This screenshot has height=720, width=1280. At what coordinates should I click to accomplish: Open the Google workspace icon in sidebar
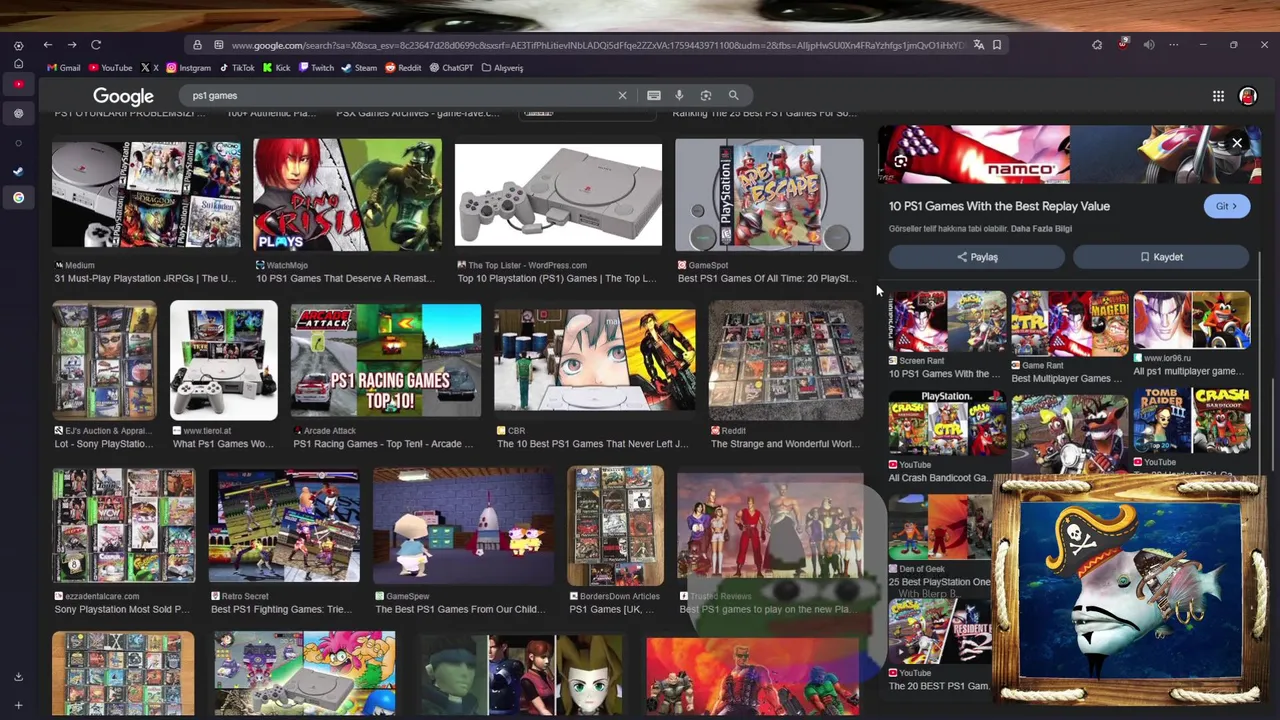(18, 197)
